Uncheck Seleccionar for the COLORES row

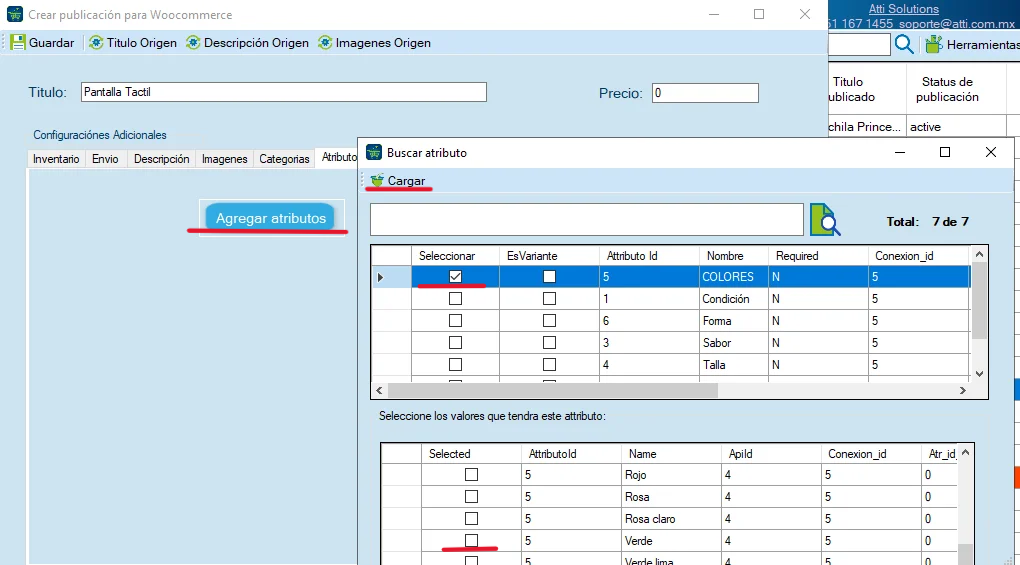[x=455, y=276]
